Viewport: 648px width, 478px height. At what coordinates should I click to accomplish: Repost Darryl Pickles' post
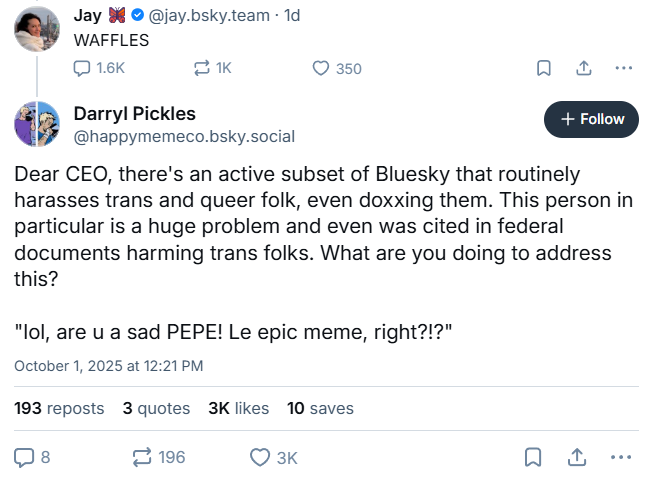(x=144, y=457)
